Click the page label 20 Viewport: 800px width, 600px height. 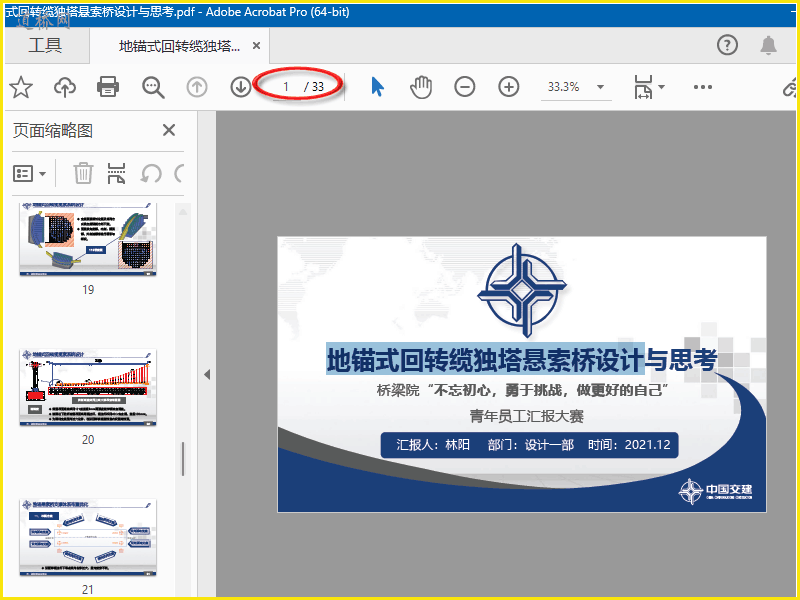[88, 440]
